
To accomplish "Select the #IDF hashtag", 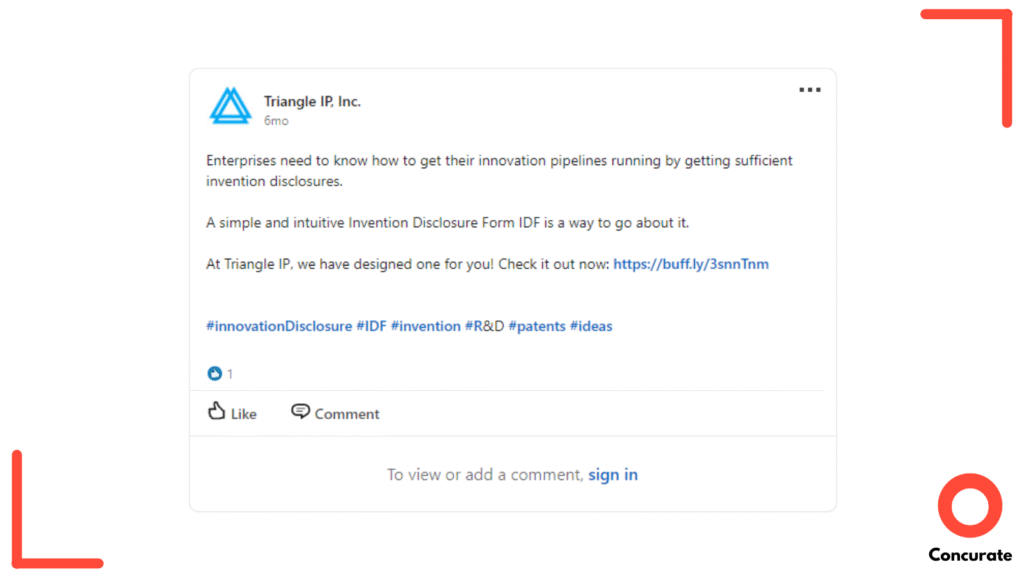I will coord(371,326).
